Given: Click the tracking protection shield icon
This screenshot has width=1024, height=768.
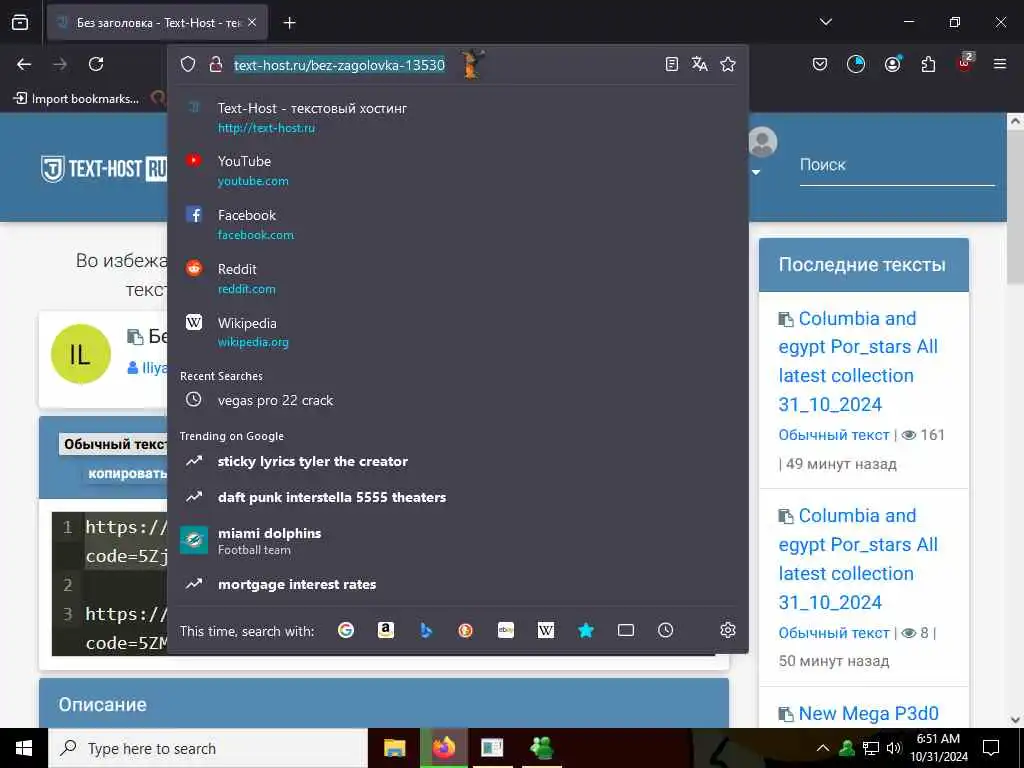Looking at the screenshot, I should click(x=188, y=64).
